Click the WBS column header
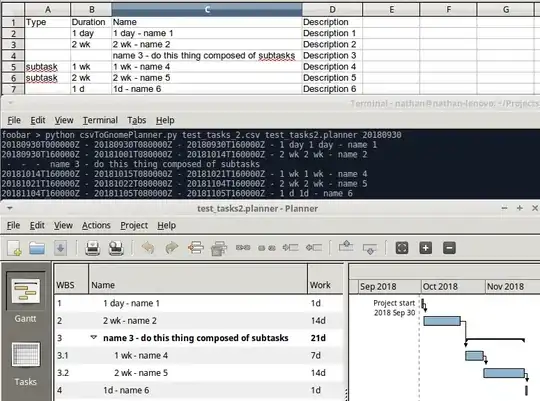Image resolution: width=540 pixels, height=401 pixels. coord(71,279)
